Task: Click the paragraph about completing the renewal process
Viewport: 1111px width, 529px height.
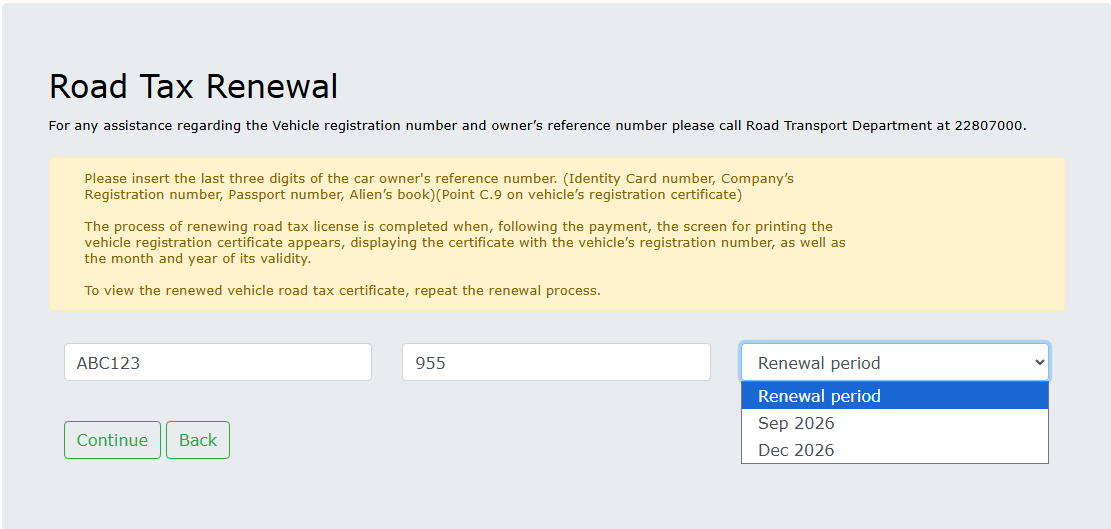Action: tap(465, 242)
